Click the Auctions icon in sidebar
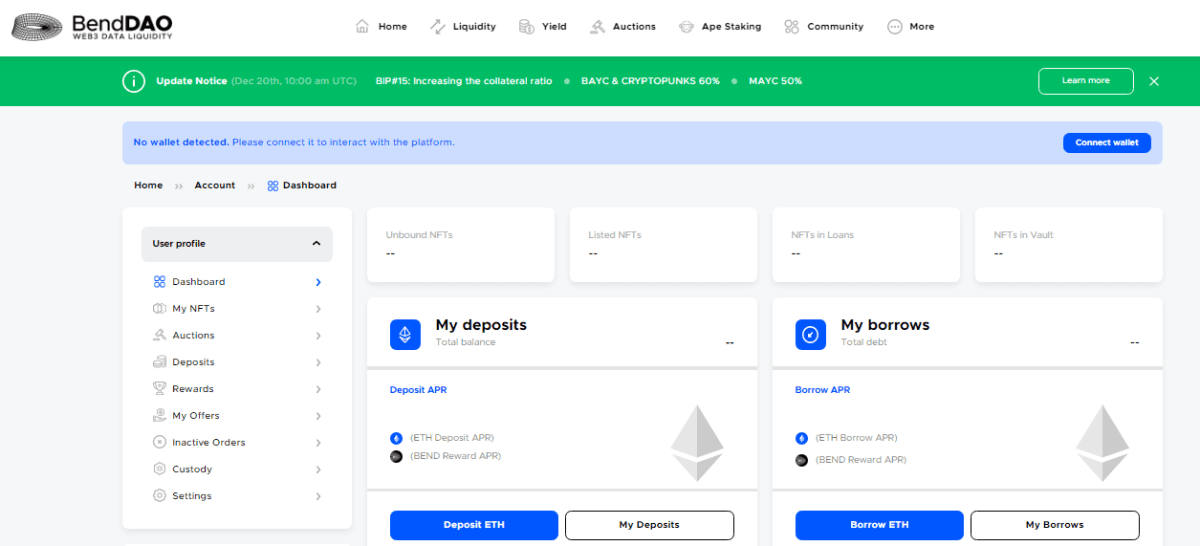1200x546 pixels. point(159,335)
